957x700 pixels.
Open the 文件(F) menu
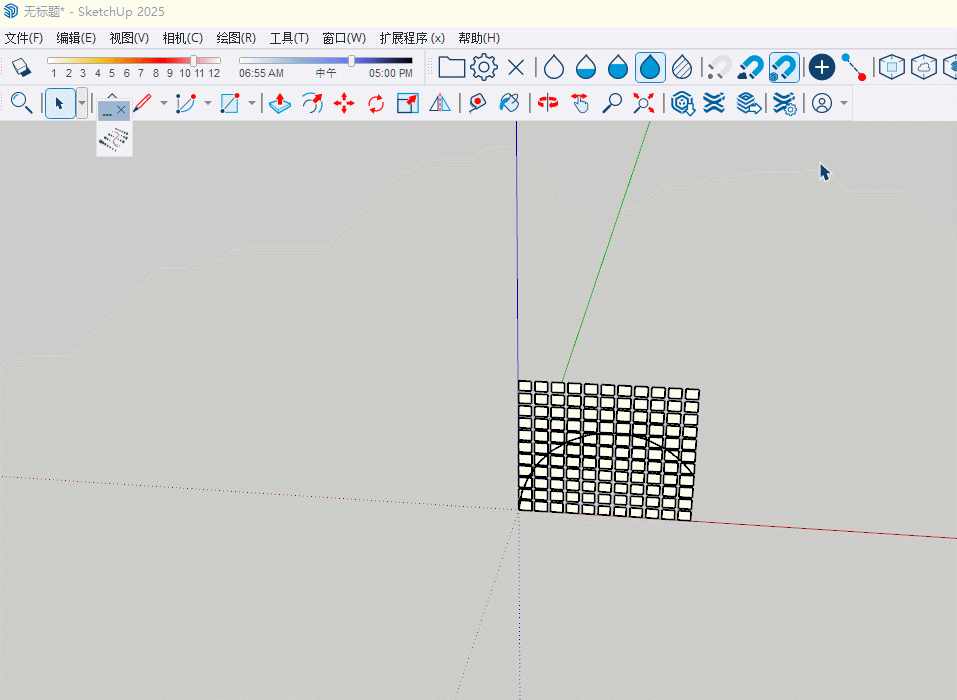tap(24, 38)
